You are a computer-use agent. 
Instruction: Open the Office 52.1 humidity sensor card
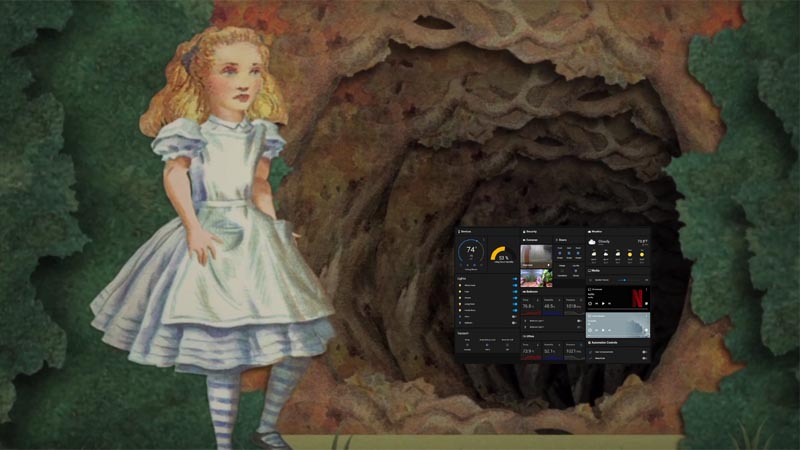pyautogui.click(x=552, y=351)
